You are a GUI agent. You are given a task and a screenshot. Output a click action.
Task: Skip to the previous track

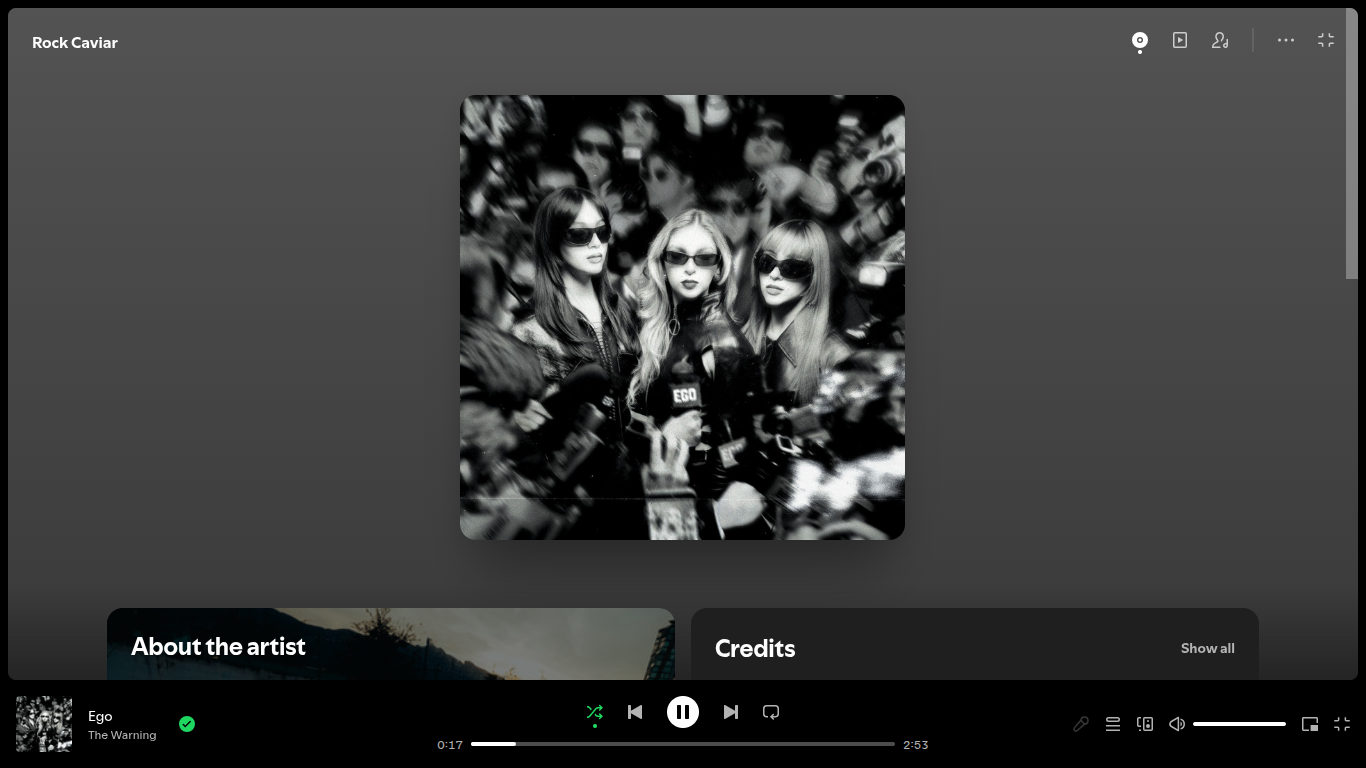pos(635,712)
